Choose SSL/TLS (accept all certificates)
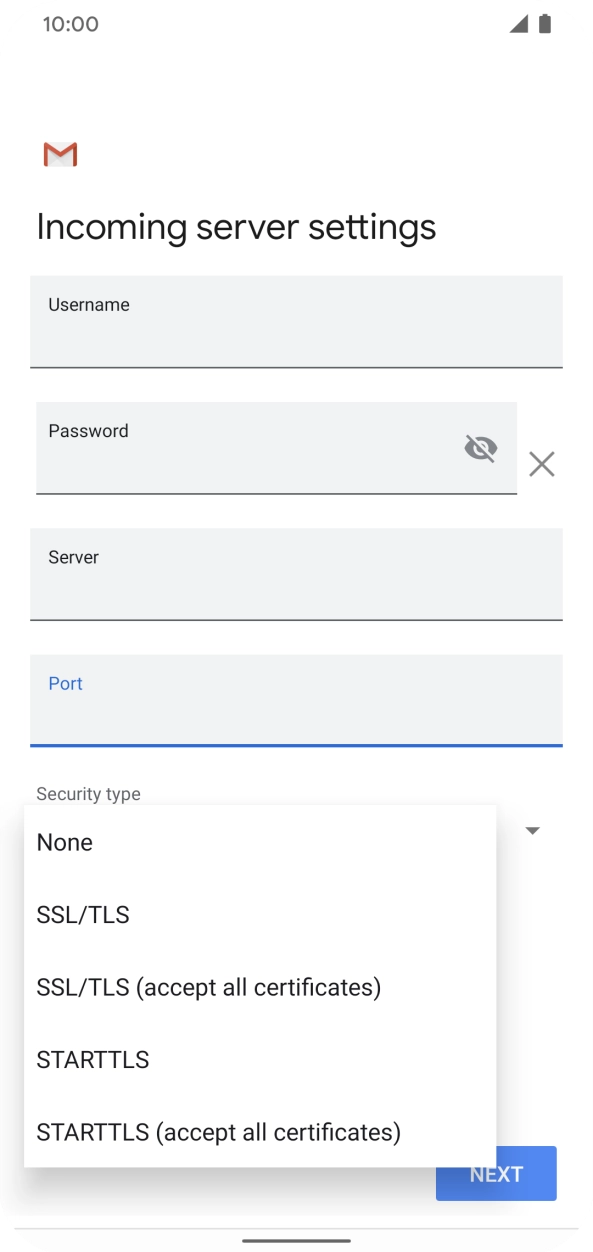The image size is (593, 1252). coord(207,987)
